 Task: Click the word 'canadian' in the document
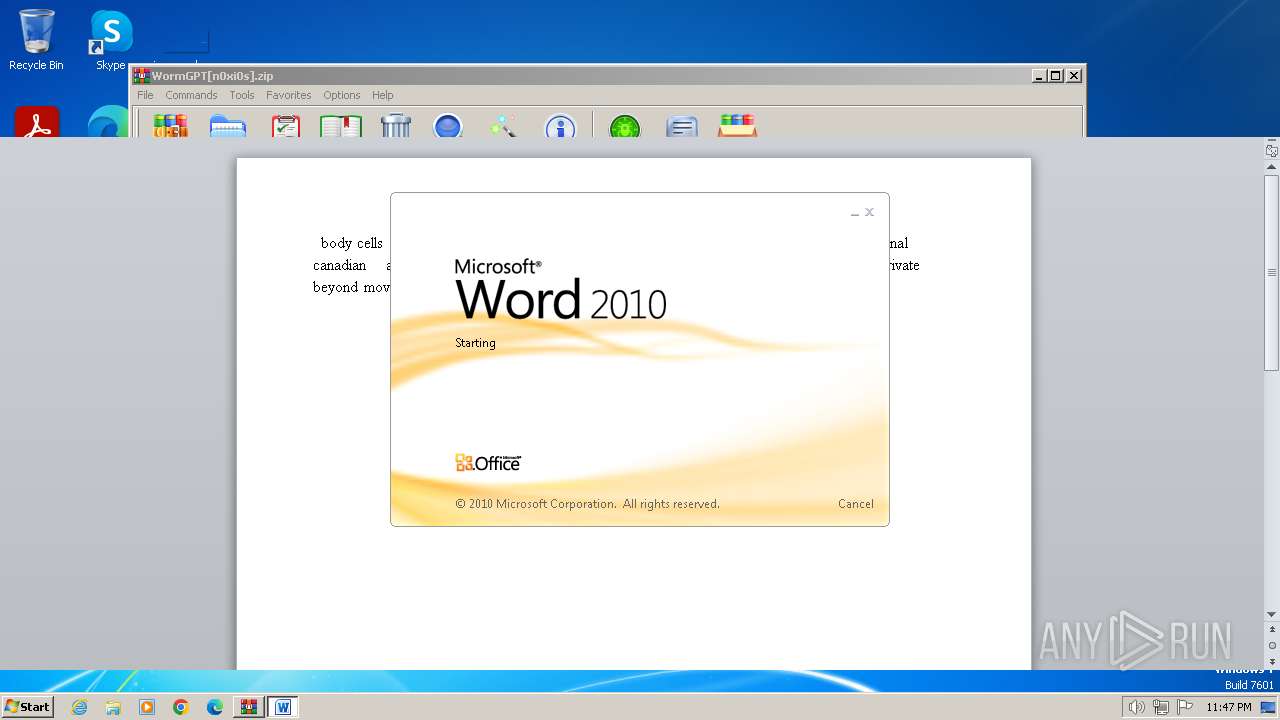[340, 265]
